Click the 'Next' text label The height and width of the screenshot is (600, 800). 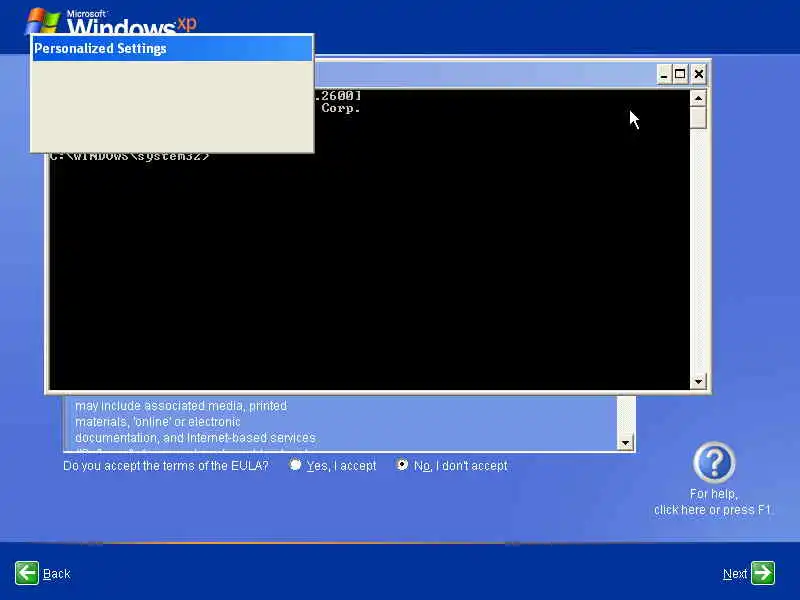click(735, 574)
